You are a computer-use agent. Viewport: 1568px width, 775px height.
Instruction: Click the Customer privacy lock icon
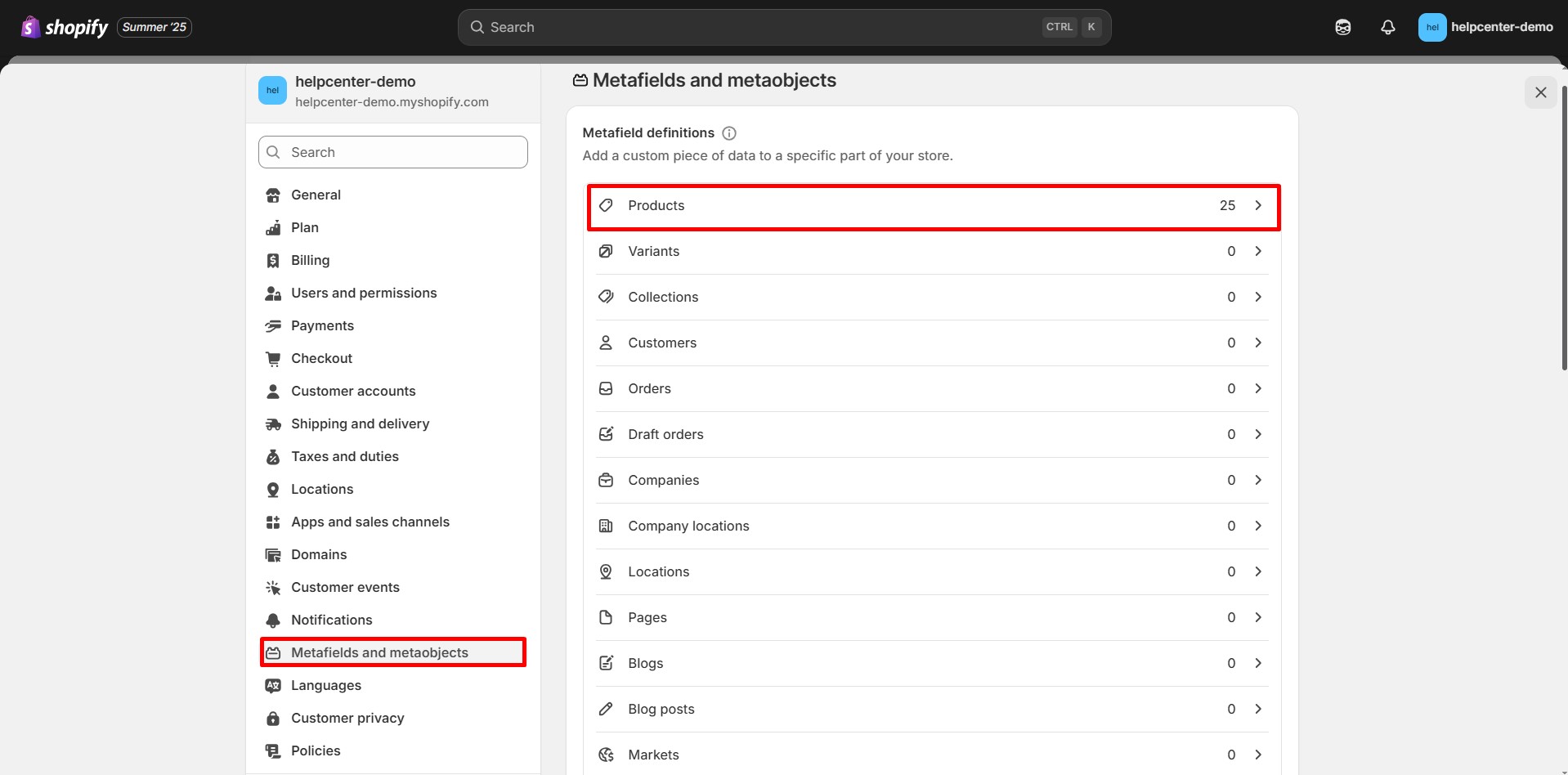click(273, 719)
